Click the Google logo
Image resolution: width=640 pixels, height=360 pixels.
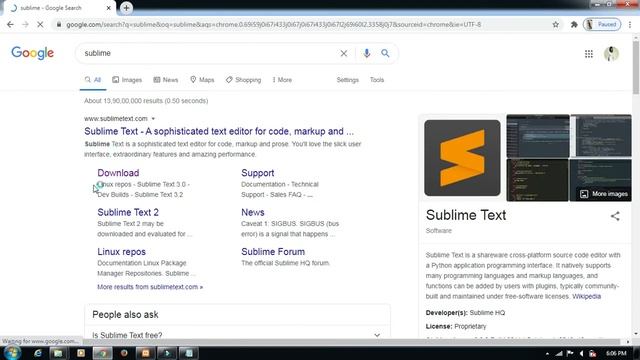pyautogui.click(x=33, y=53)
